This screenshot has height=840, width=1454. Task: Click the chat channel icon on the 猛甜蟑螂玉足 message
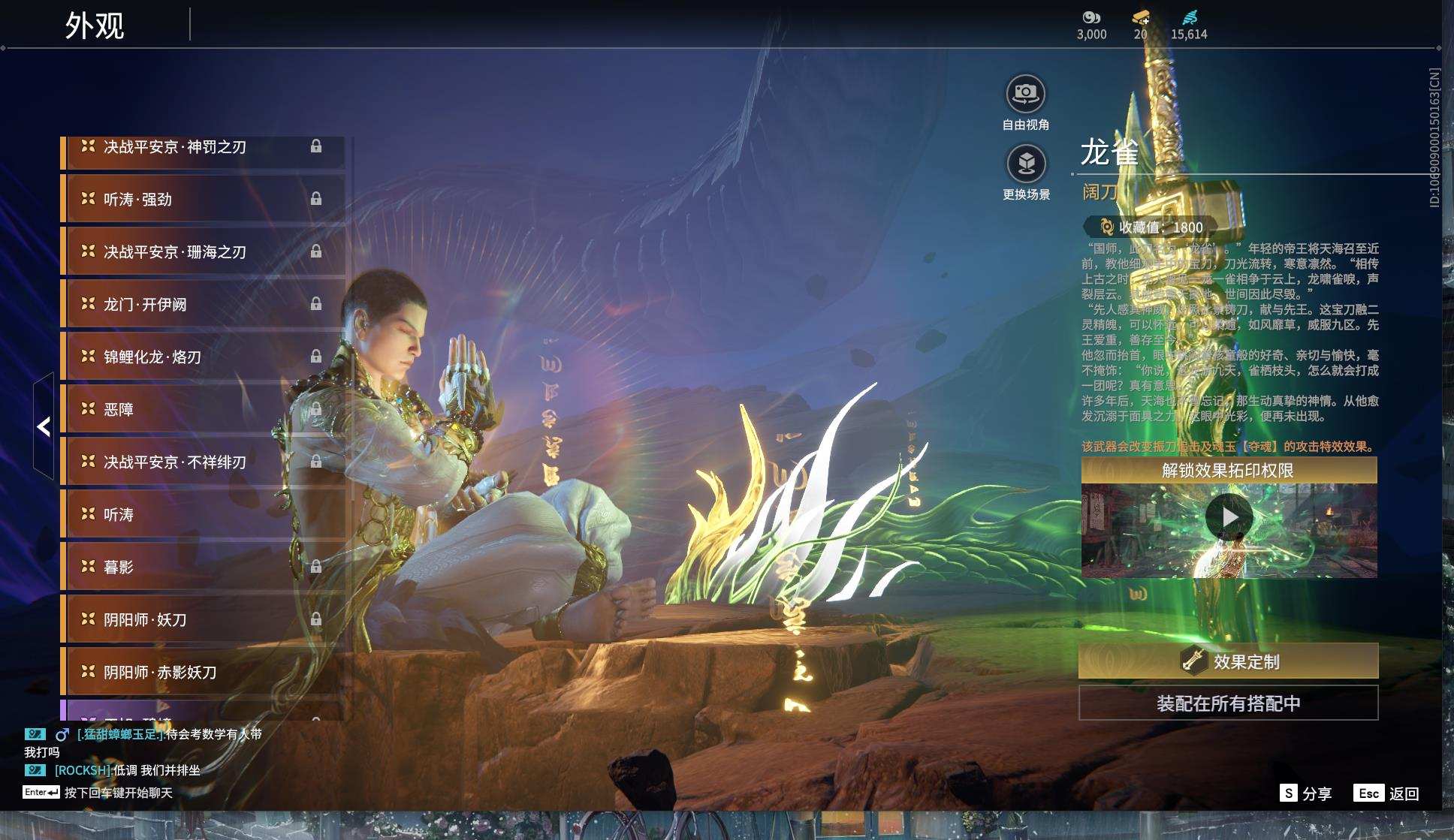[x=35, y=734]
